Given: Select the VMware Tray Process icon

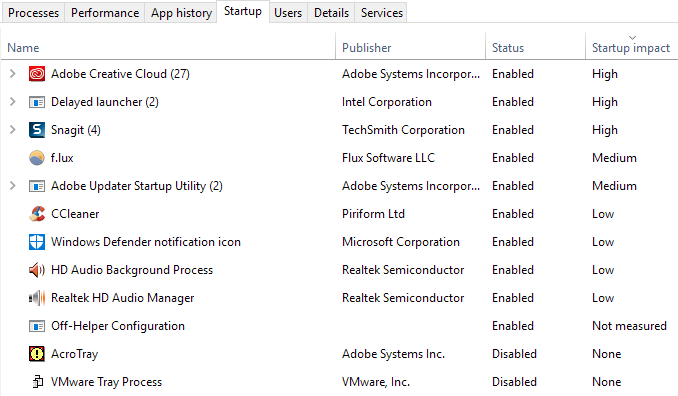Looking at the screenshot, I should pos(38,382).
